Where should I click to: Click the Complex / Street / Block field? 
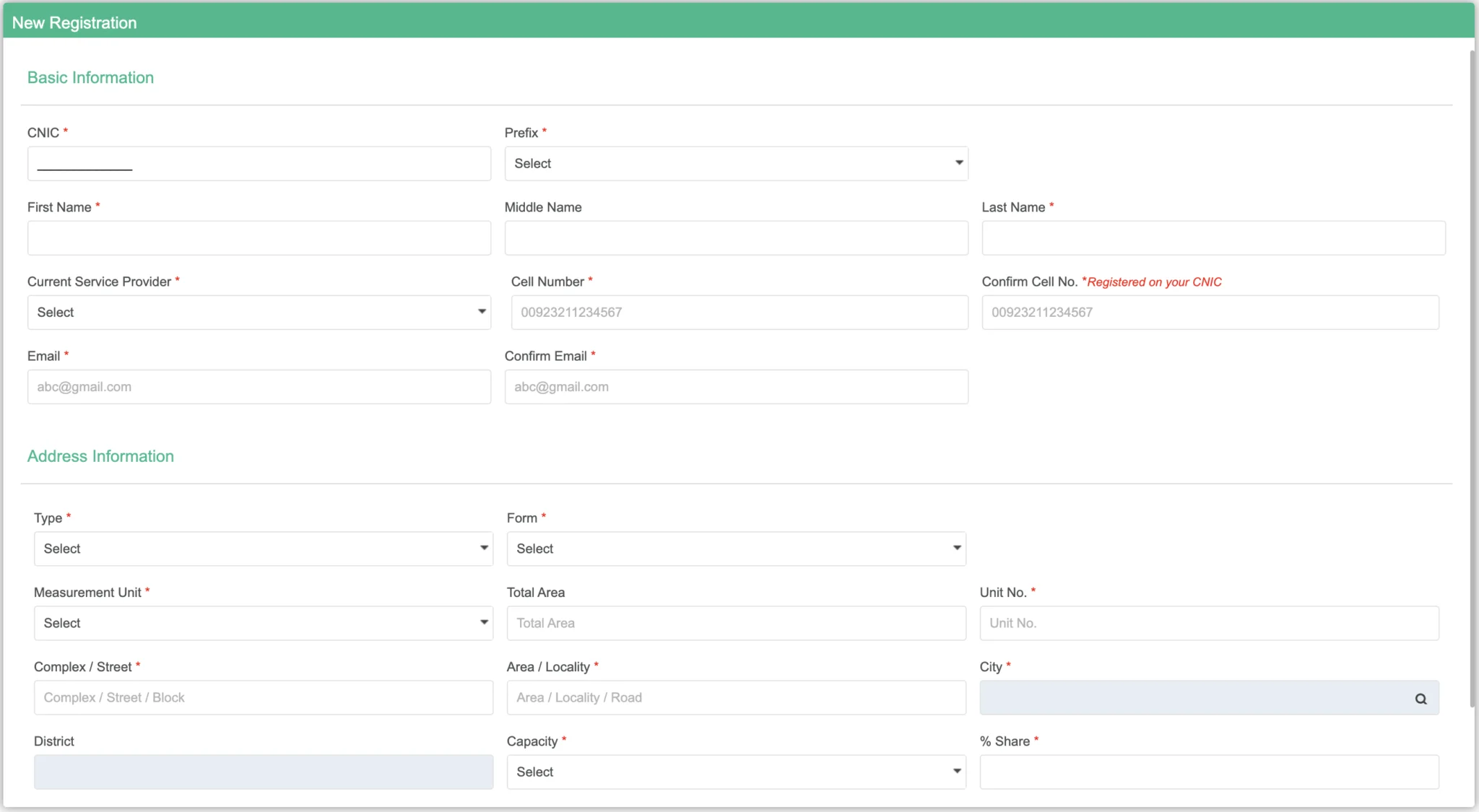[x=263, y=698]
